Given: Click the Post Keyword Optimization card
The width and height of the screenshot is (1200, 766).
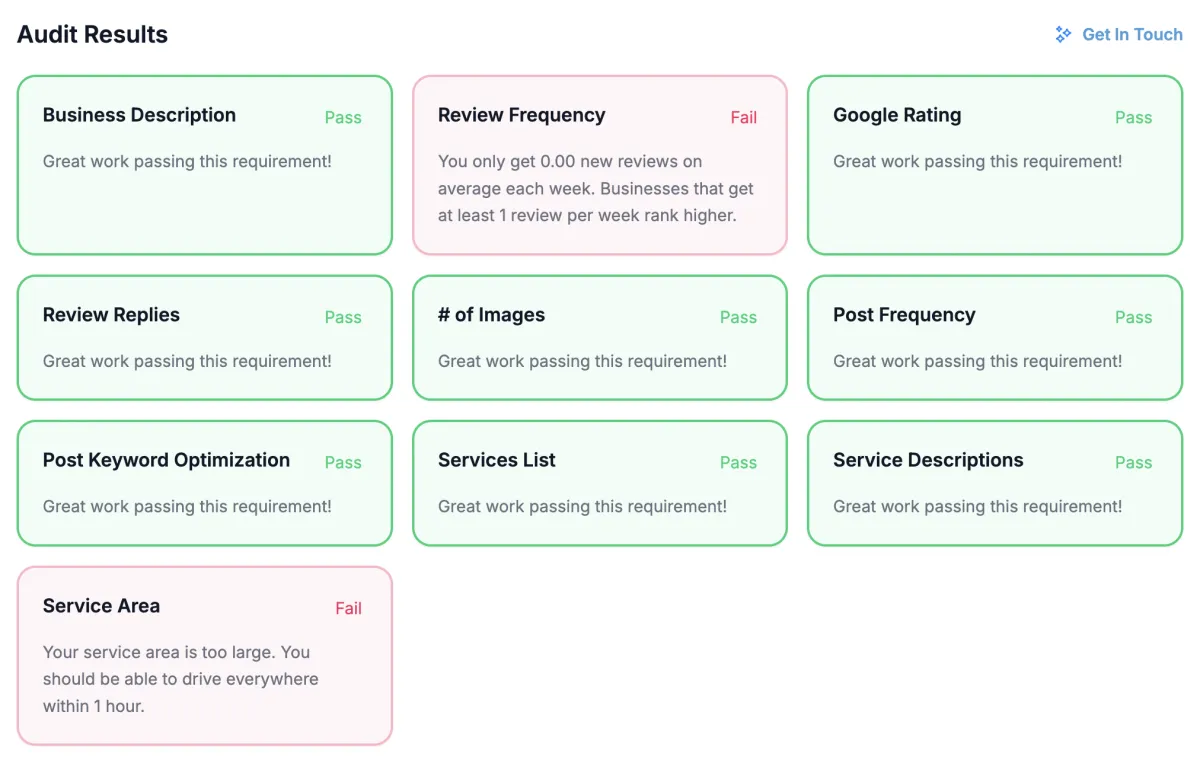Looking at the screenshot, I should tap(205, 483).
